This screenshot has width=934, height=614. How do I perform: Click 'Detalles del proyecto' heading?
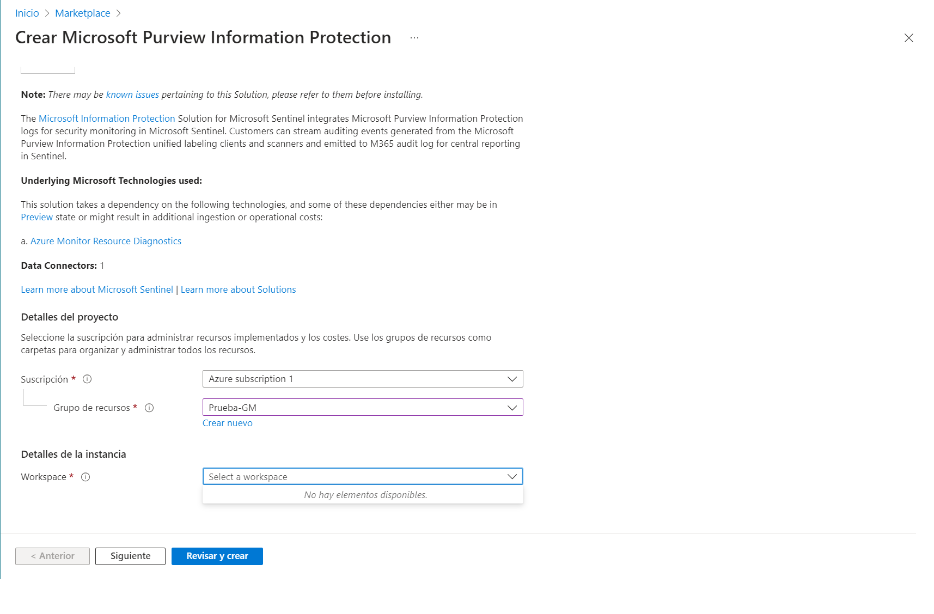[70, 317]
